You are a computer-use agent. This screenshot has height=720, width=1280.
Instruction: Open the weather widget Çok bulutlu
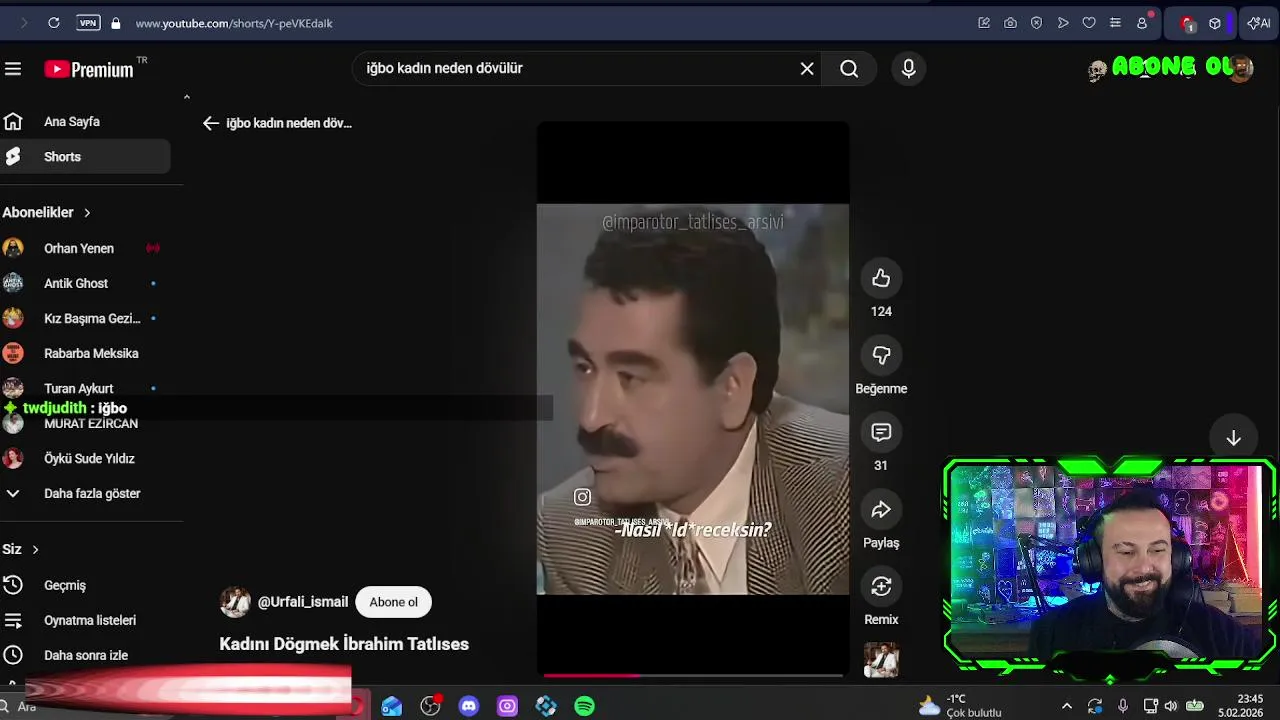[x=960, y=706]
